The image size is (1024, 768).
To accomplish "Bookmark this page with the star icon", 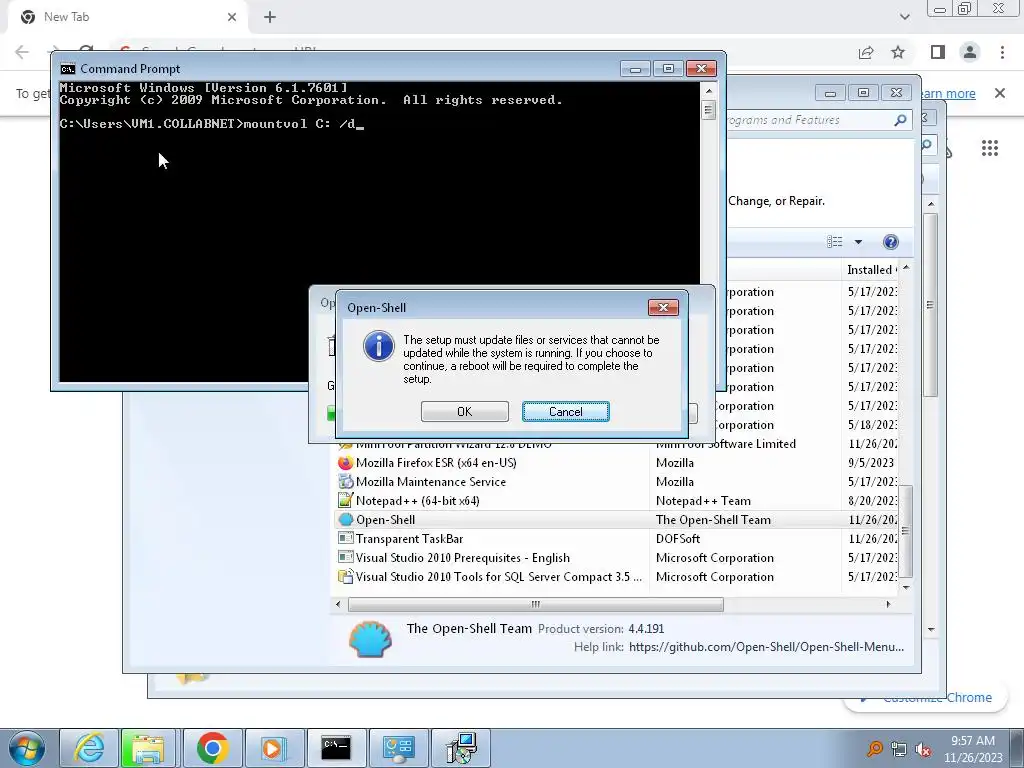I will (x=898, y=52).
